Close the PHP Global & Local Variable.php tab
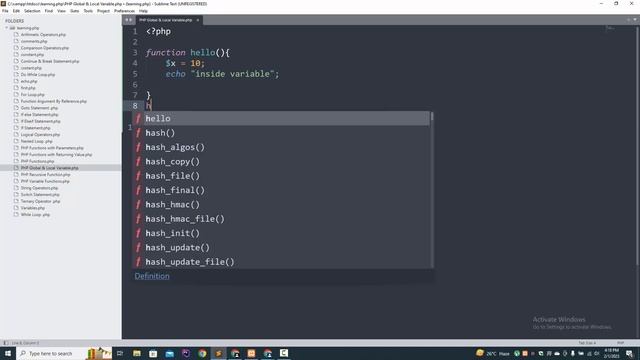 pos(198,20)
